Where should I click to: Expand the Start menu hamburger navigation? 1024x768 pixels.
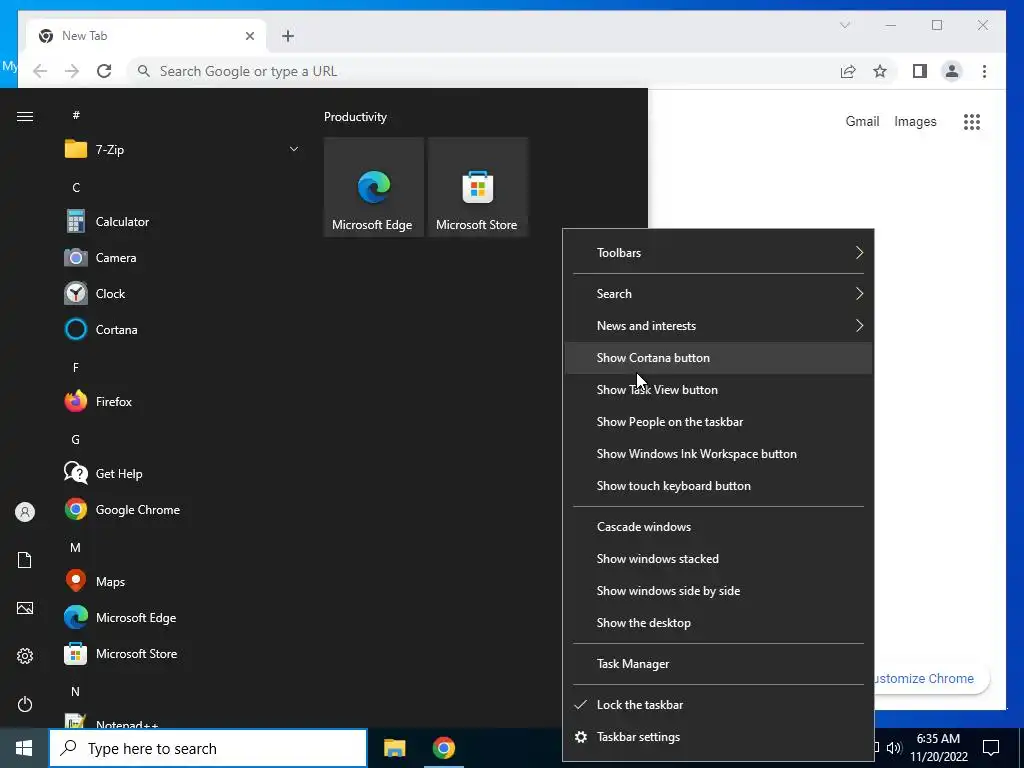pyautogui.click(x=25, y=116)
